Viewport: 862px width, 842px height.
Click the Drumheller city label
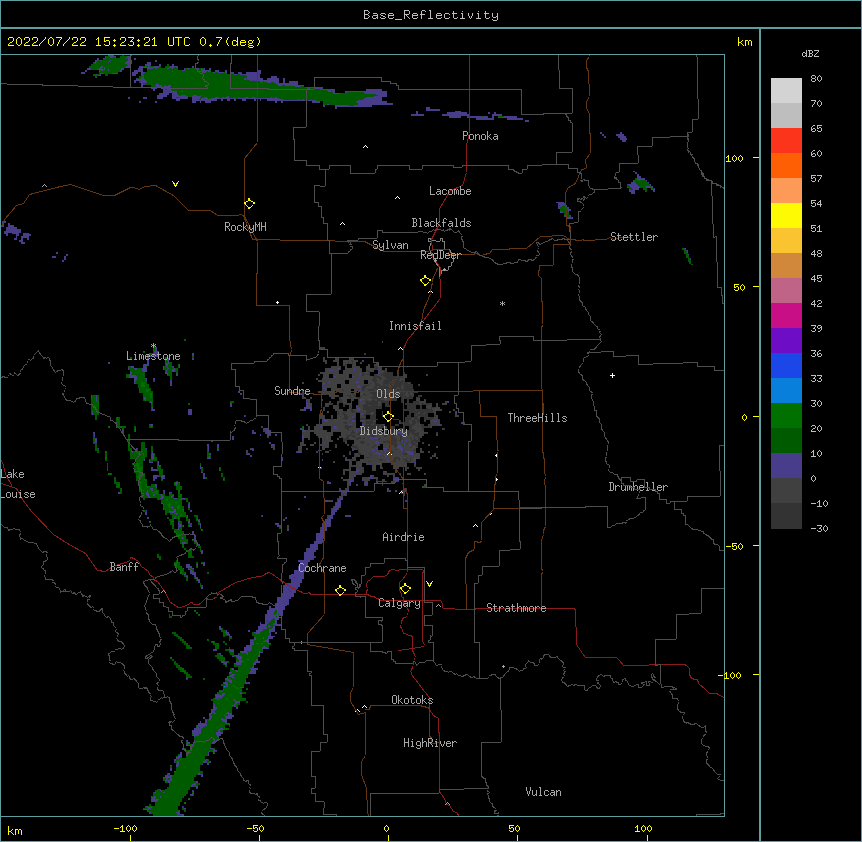point(638,487)
